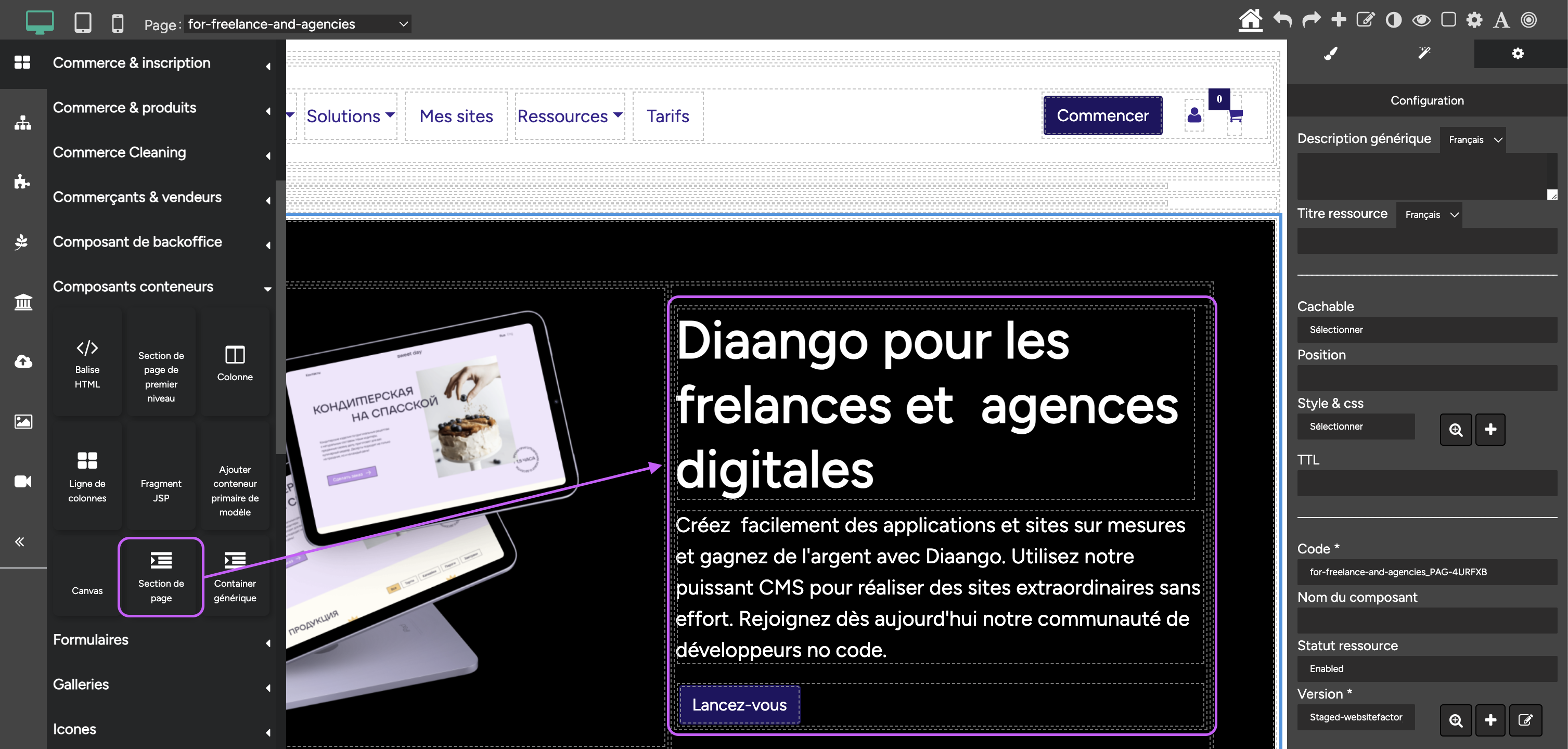This screenshot has width=1568, height=749.
Task: Switch to desktop preview mode
Action: point(40,22)
